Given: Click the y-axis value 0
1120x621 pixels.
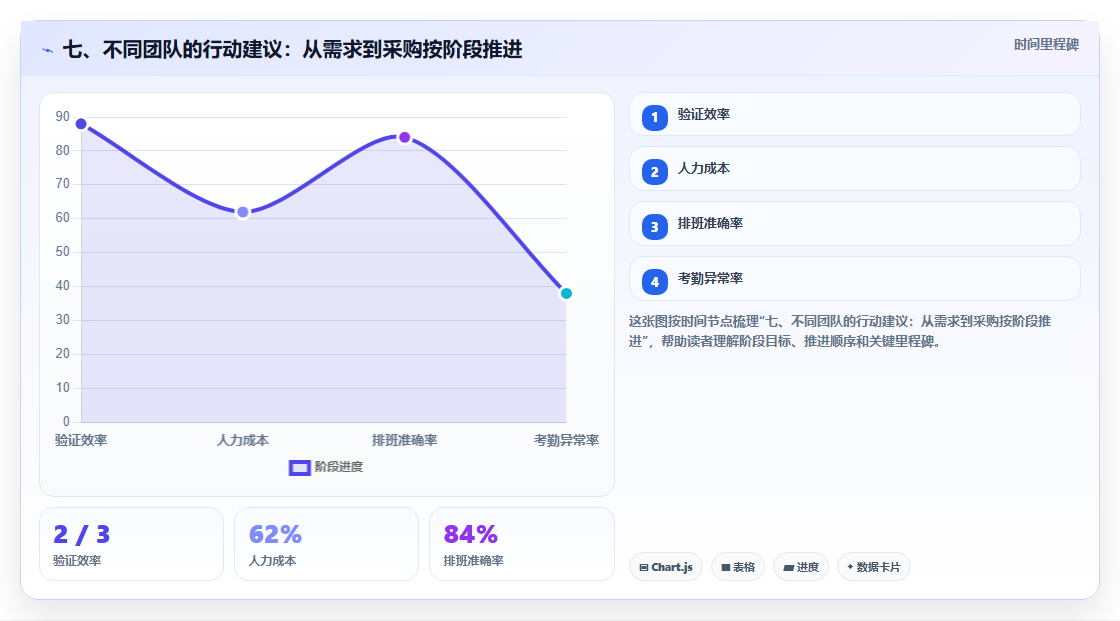Looking at the screenshot, I should tap(66, 422).
